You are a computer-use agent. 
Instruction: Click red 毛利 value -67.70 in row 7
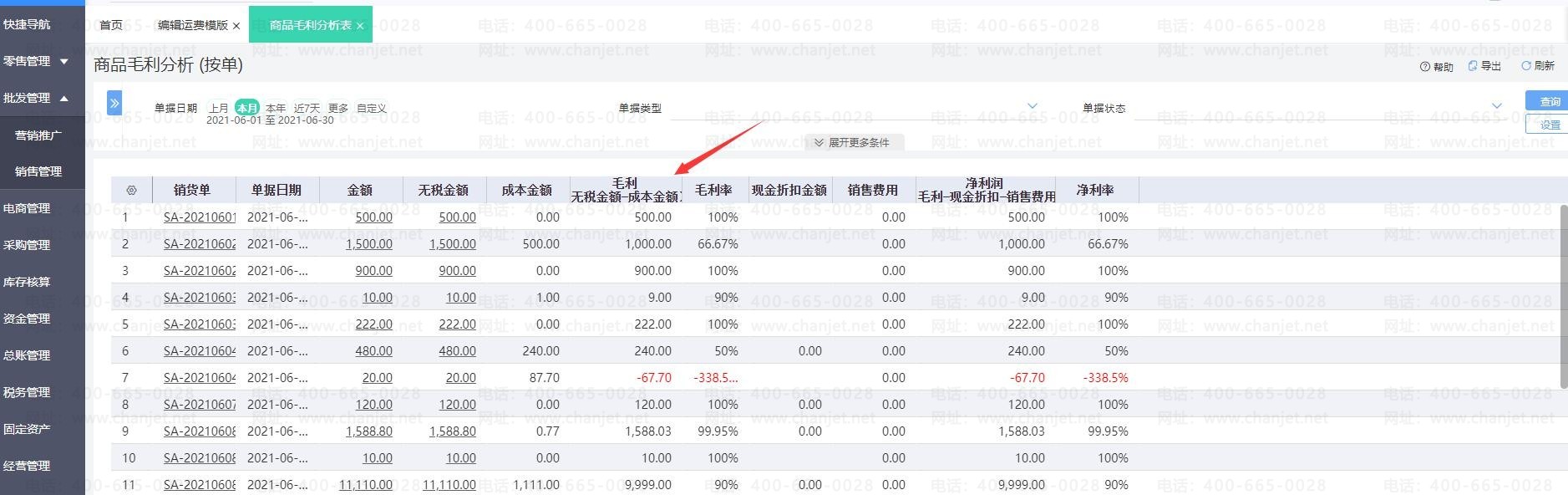[654, 378]
